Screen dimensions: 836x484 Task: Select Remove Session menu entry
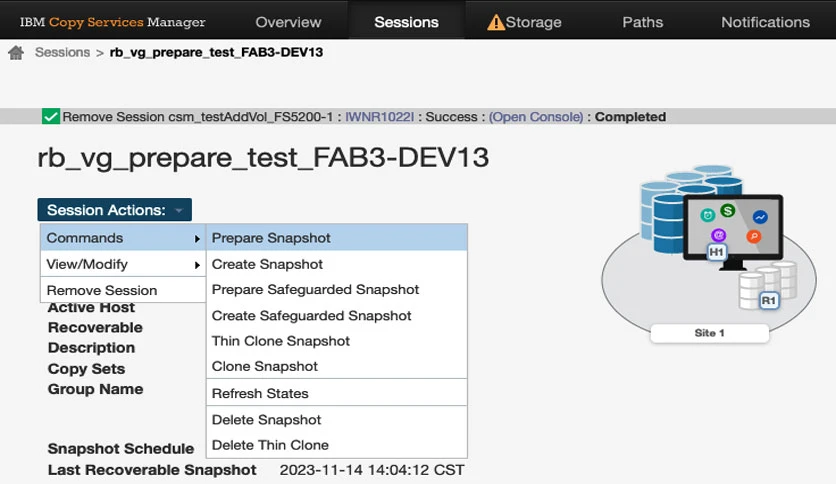[x=123, y=290]
